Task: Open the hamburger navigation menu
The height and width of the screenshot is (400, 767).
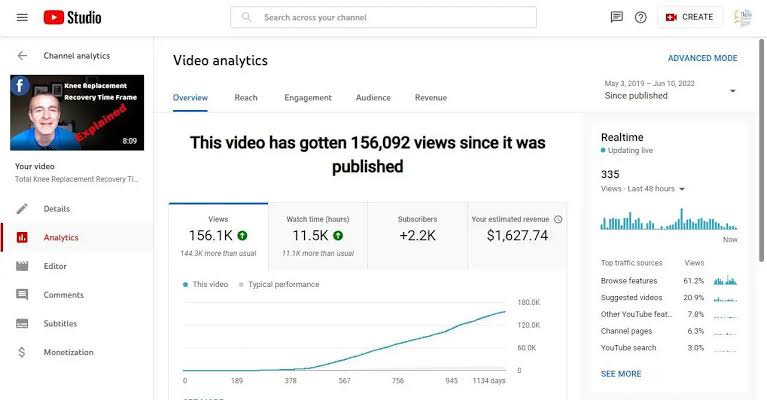Action: [22, 18]
